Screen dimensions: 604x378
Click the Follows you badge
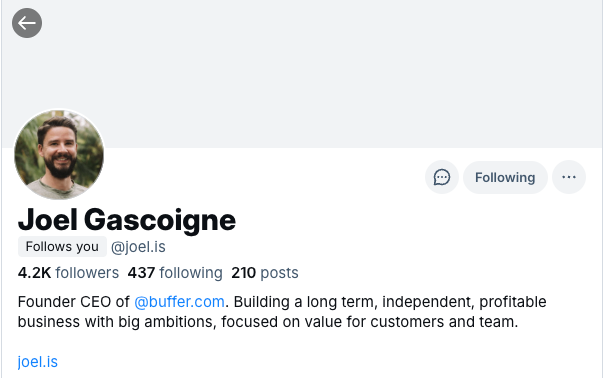62,247
